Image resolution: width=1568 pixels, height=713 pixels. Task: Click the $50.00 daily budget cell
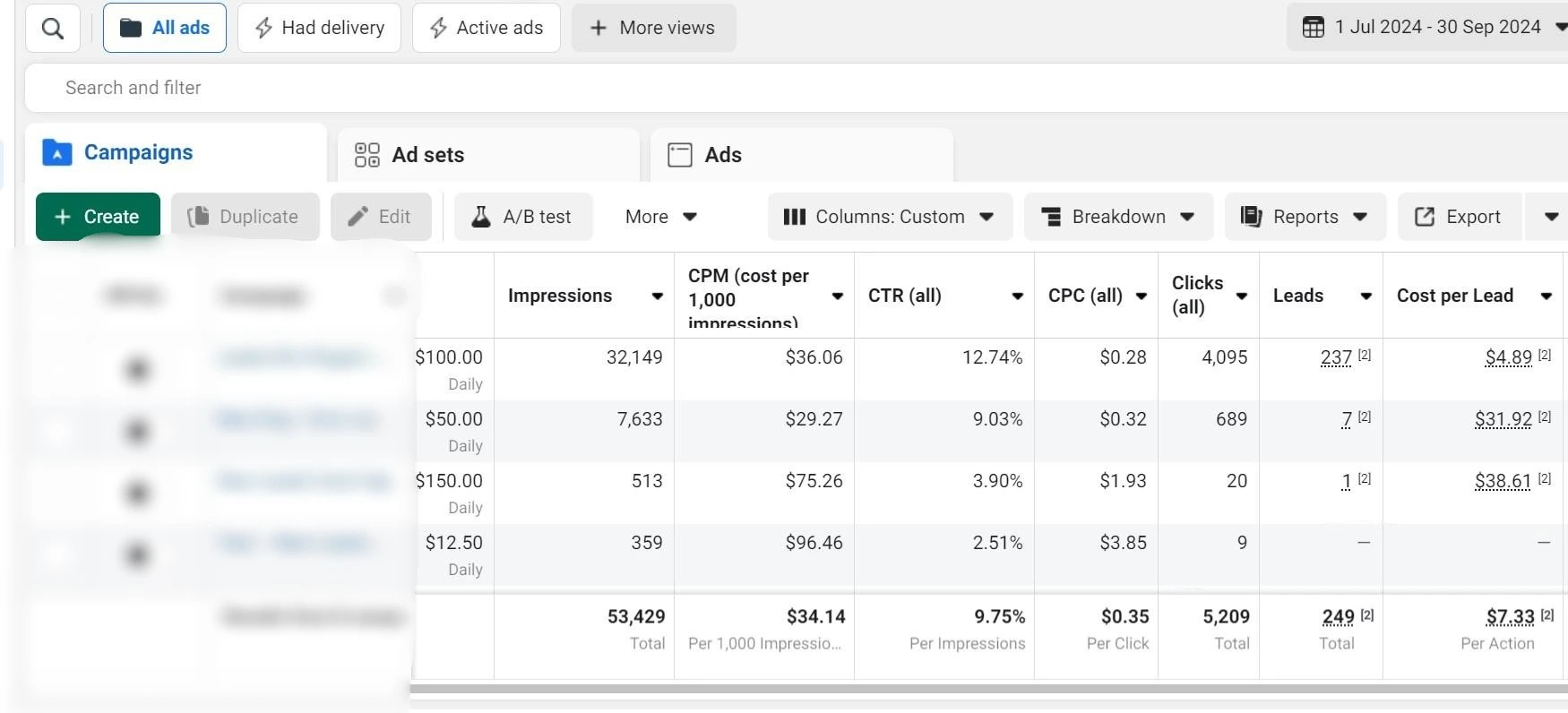452,431
